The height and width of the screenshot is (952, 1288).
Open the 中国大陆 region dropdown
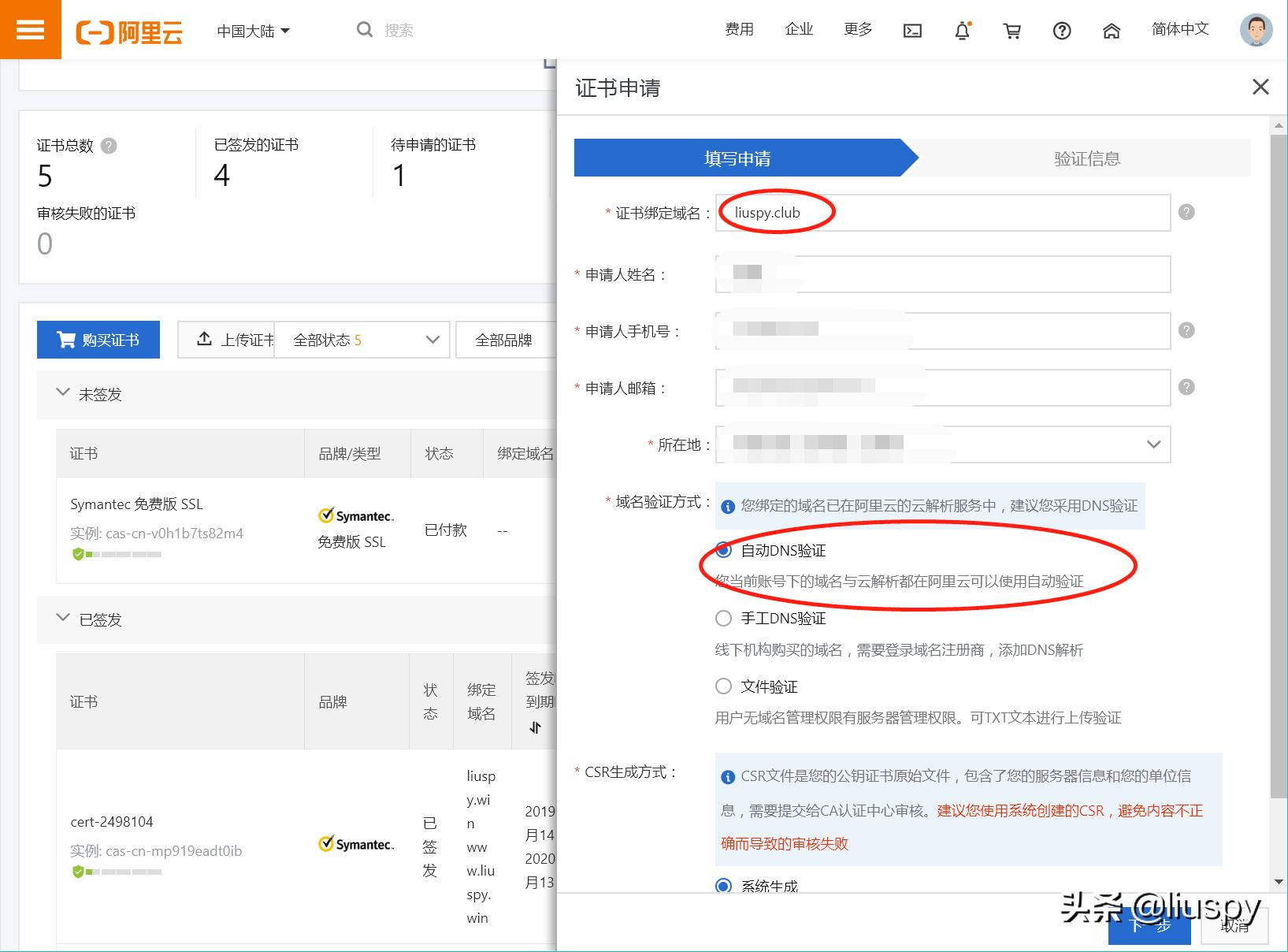[x=253, y=30]
